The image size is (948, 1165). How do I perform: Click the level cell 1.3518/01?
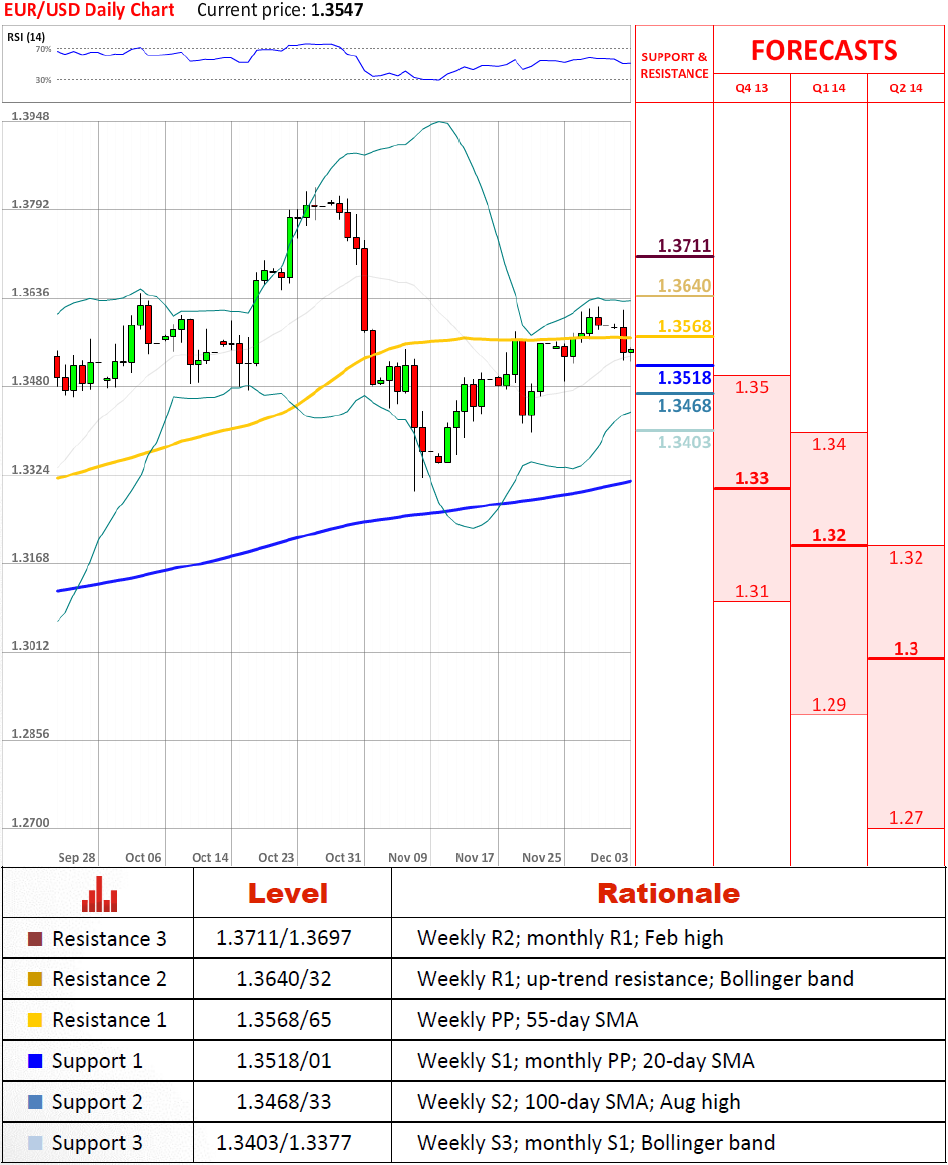click(x=284, y=1060)
